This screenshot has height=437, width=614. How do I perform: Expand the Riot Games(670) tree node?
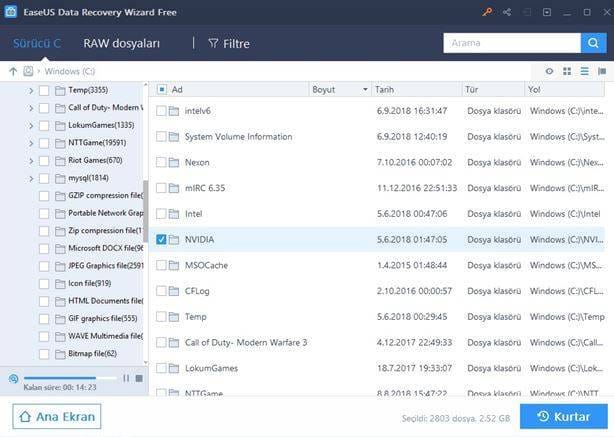coord(31,161)
